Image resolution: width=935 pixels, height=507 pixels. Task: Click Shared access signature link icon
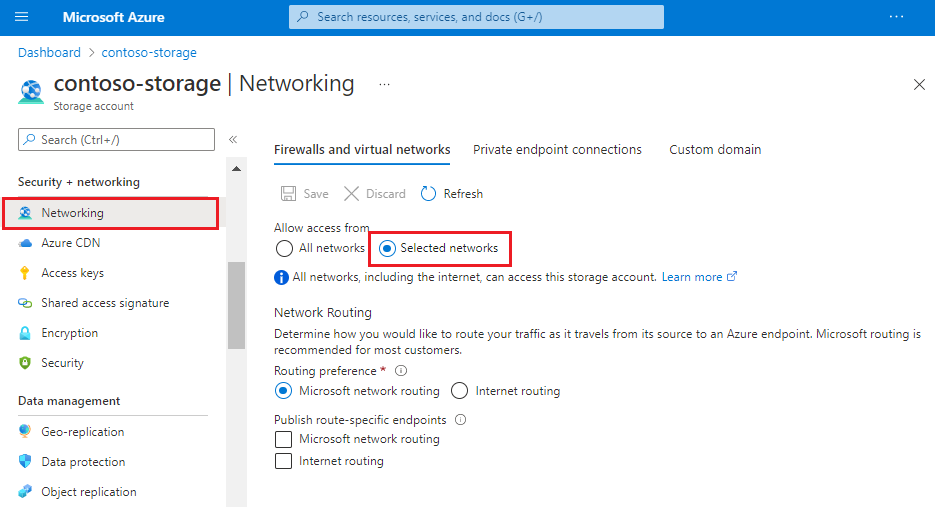coord(25,303)
